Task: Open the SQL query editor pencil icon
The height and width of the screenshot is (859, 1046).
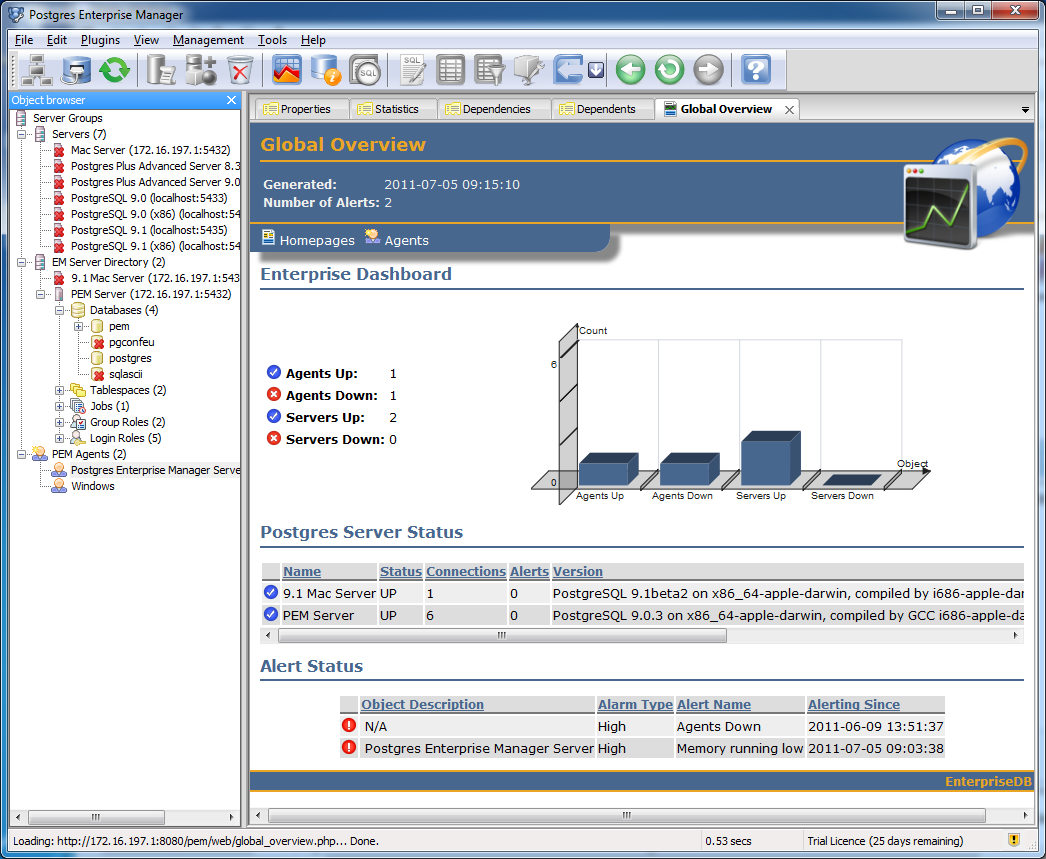Action: [x=413, y=70]
